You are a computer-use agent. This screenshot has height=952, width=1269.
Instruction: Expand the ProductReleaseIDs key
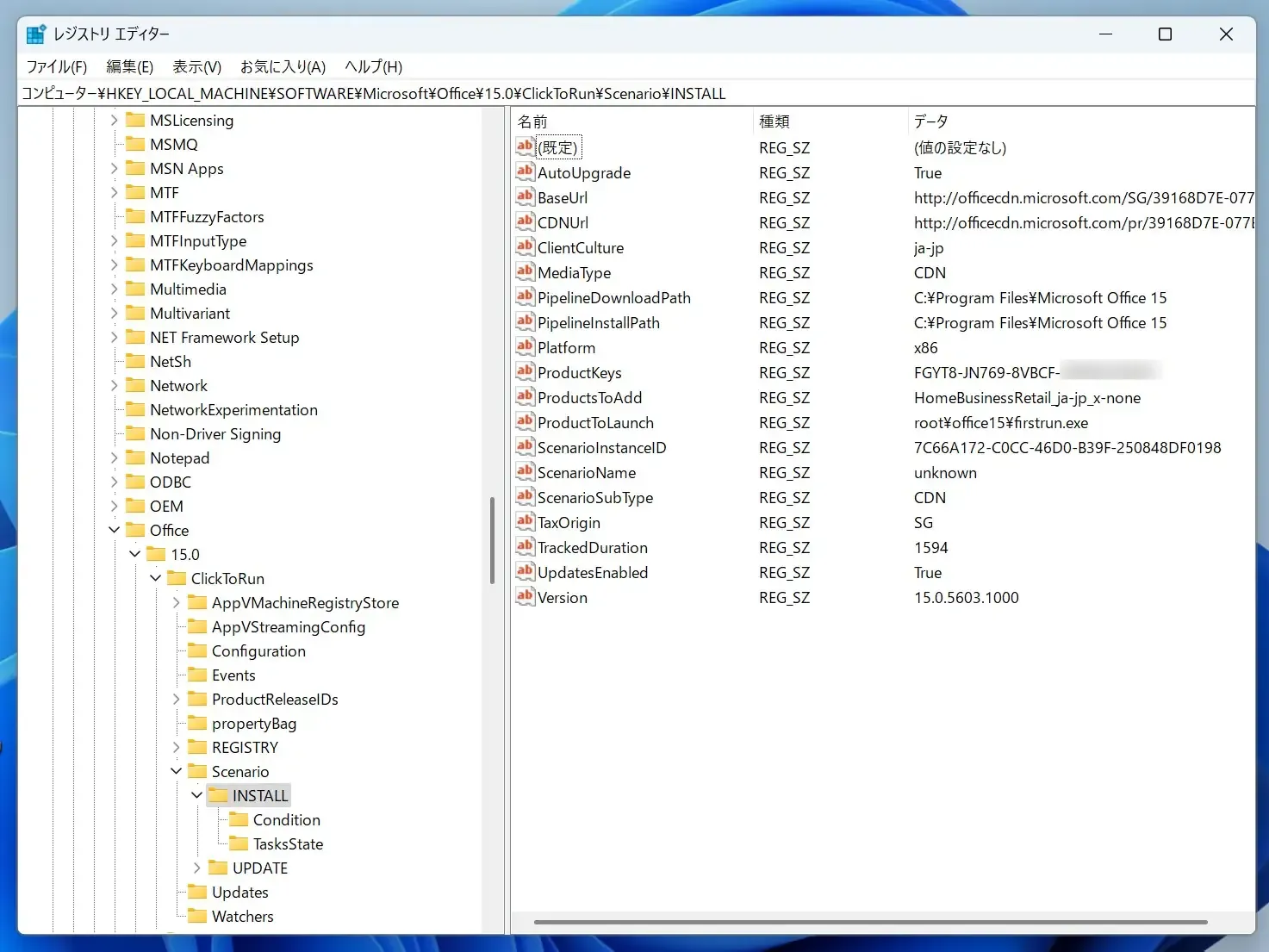[x=177, y=699]
